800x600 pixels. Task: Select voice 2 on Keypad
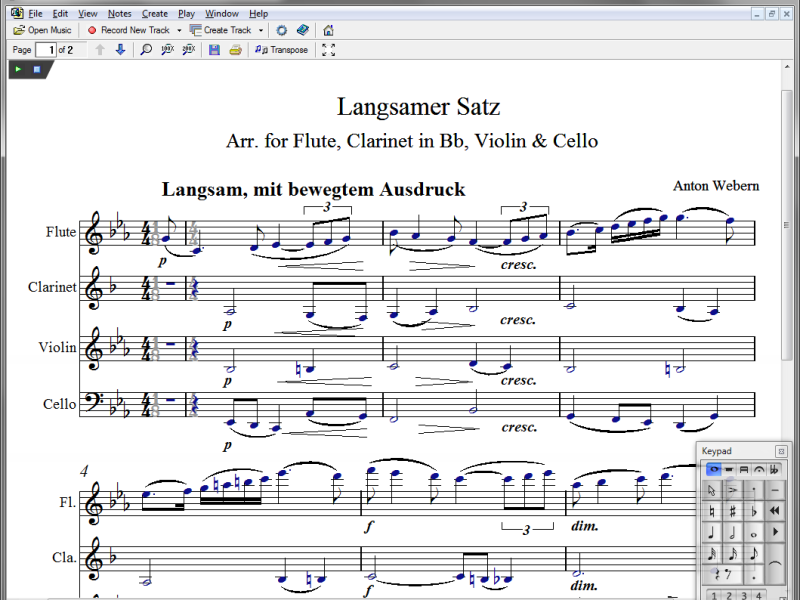729,595
